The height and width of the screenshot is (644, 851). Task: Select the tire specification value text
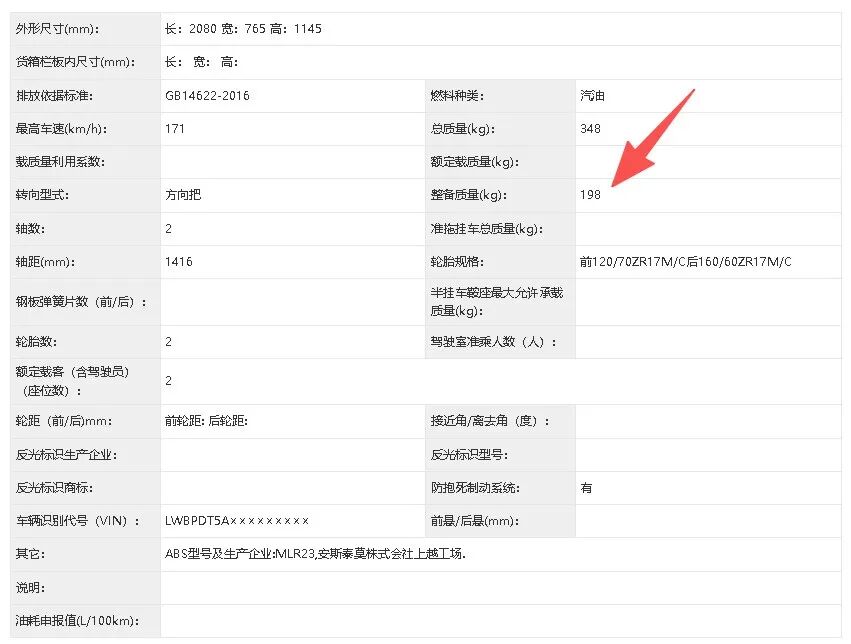685,262
